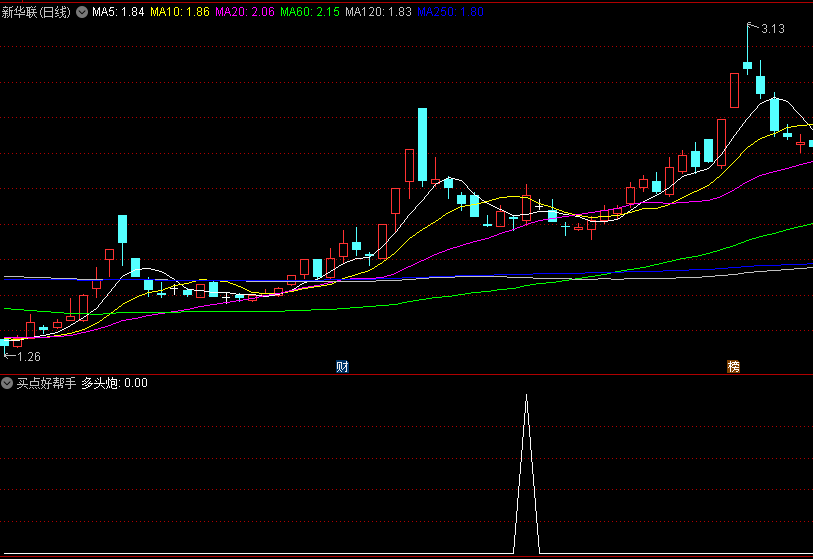Viewport: 813px width, 559px height.
Task: Click the MA20: 2.06 label
Action: 245,12
